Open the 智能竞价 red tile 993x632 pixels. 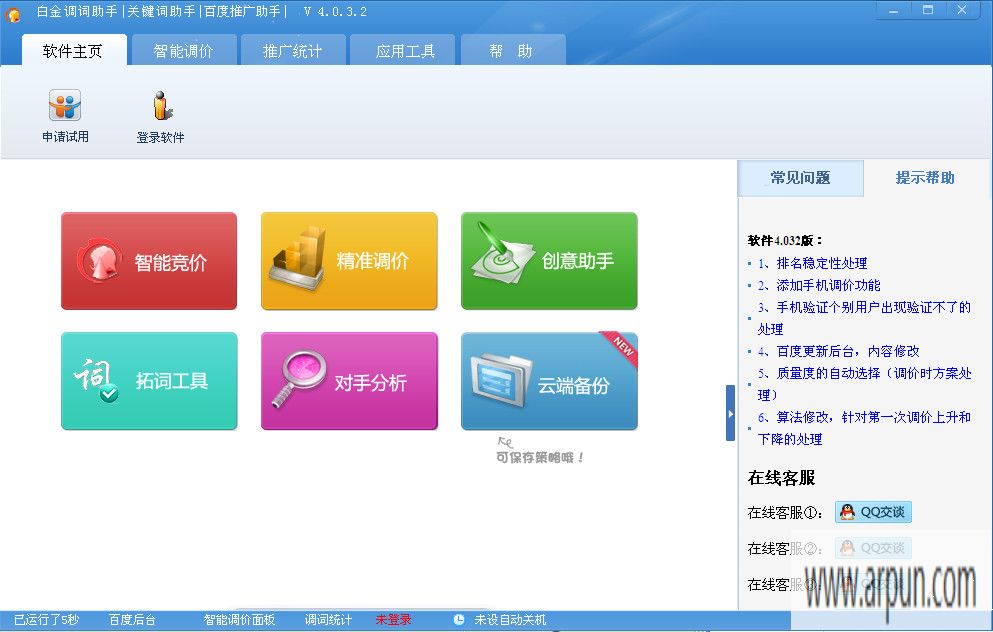coord(149,261)
